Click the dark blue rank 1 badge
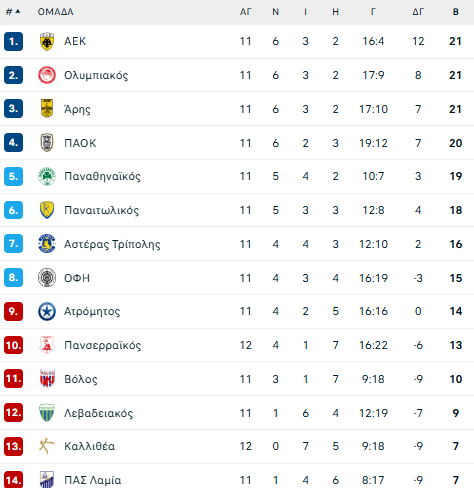 pos(13,41)
